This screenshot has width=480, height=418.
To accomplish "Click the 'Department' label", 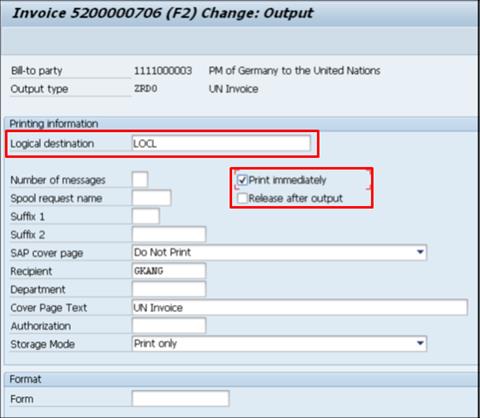I will tap(38, 290).
